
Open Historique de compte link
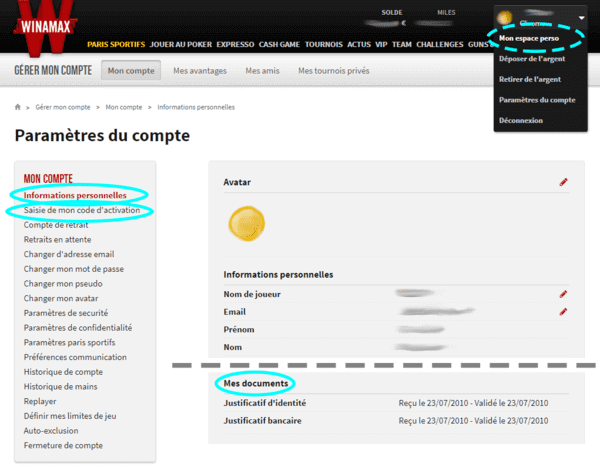pyautogui.click(x=63, y=372)
